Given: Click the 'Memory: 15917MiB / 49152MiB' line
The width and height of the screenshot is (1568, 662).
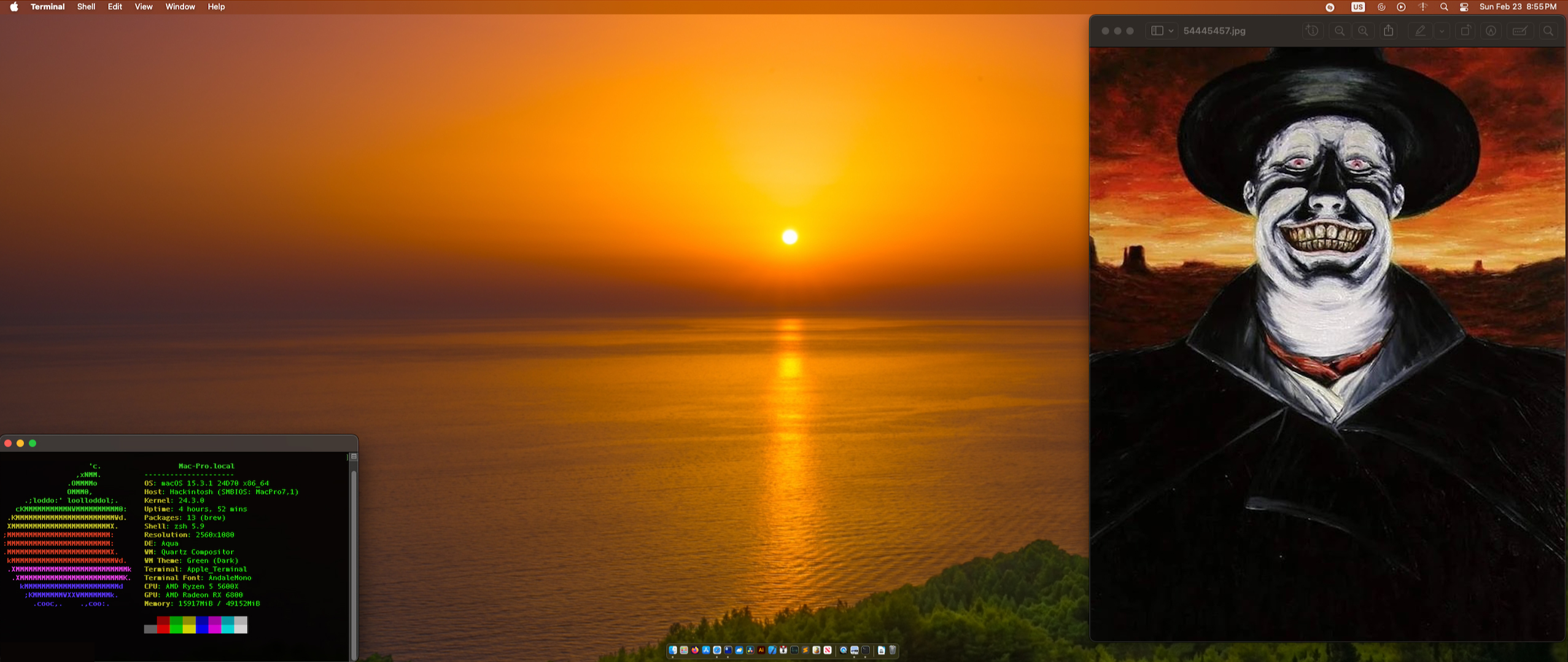Looking at the screenshot, I should tap(202, 604).
